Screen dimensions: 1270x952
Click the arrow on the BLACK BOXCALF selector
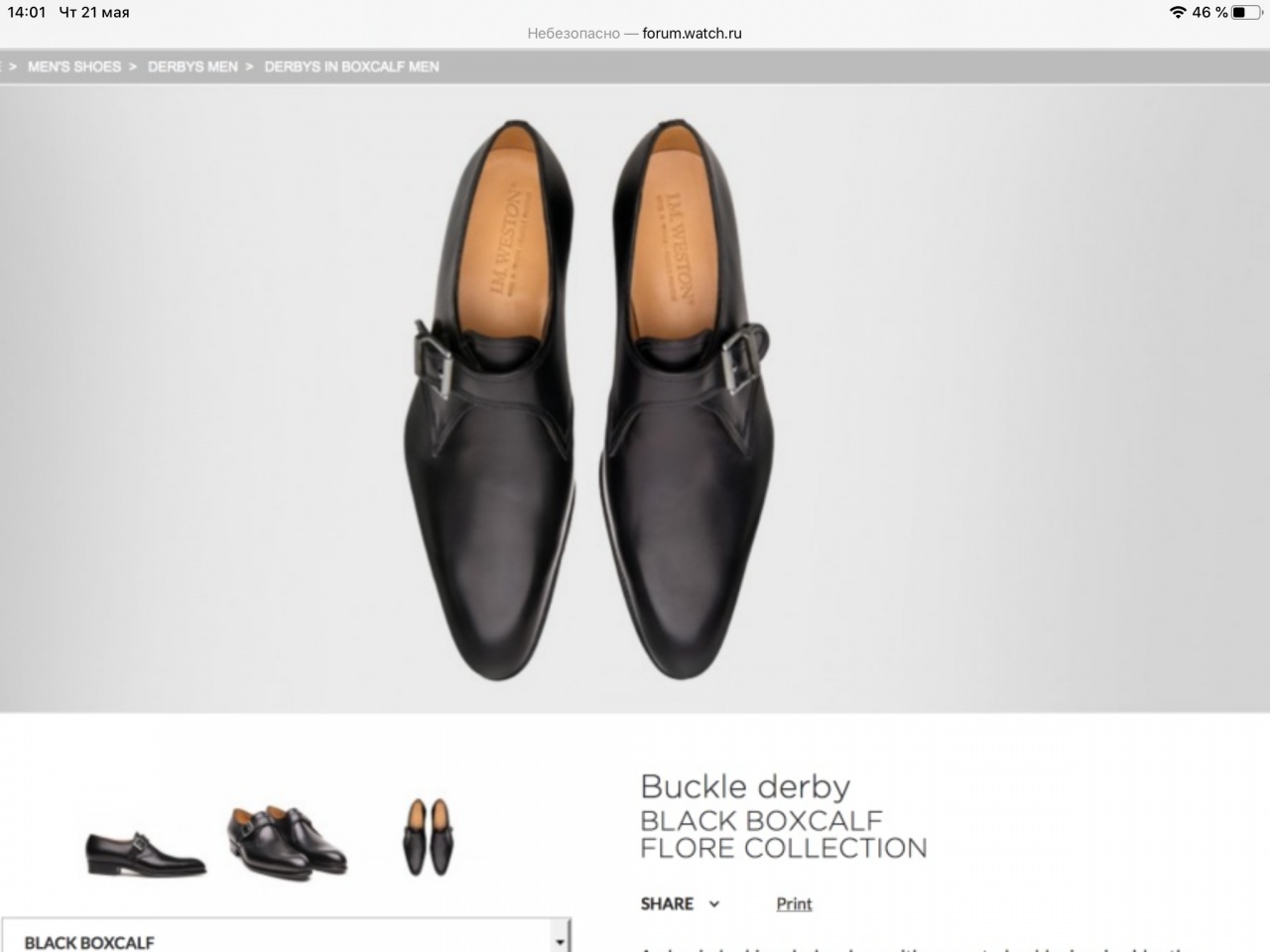click(561, 941)
